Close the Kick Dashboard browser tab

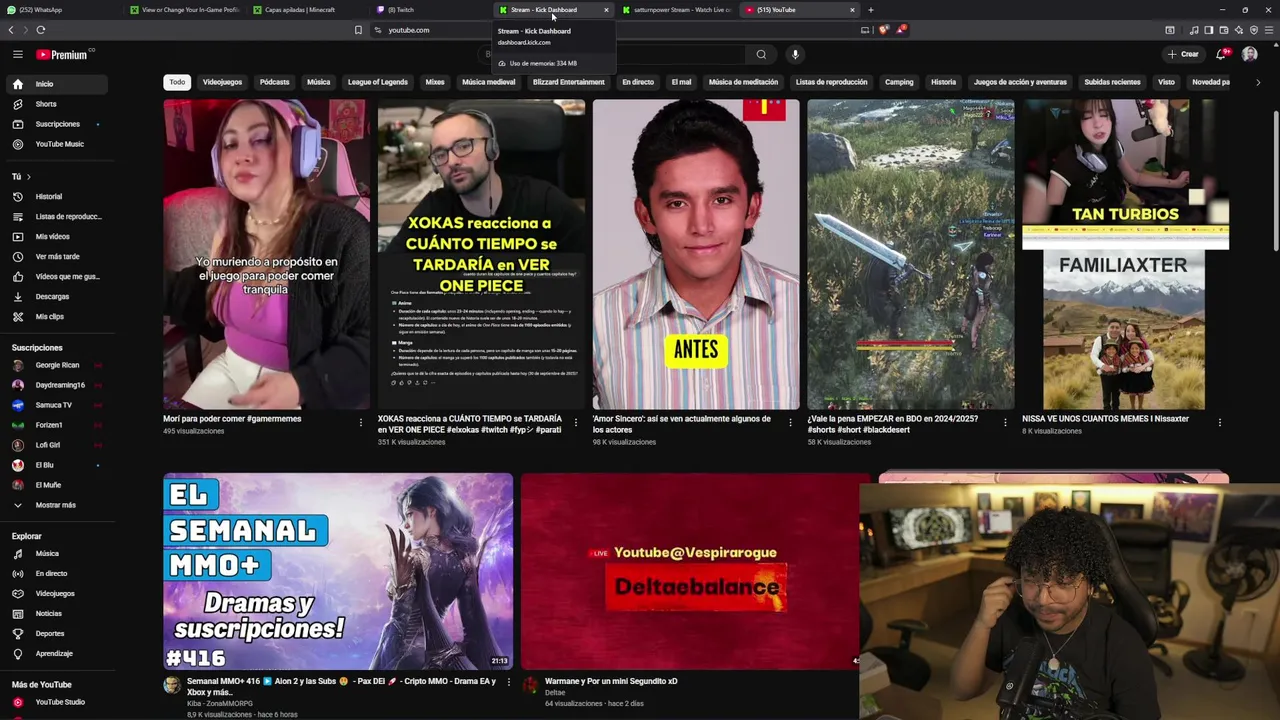coord(606,10)
